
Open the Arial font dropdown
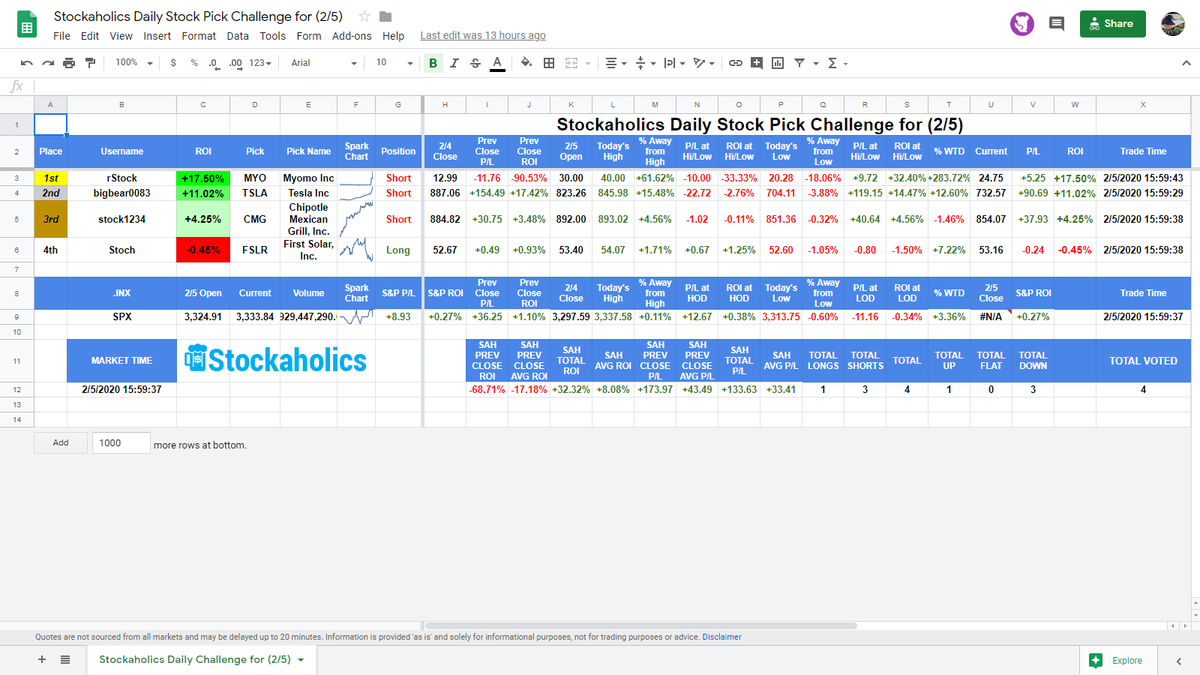click(x=323, y=63)
